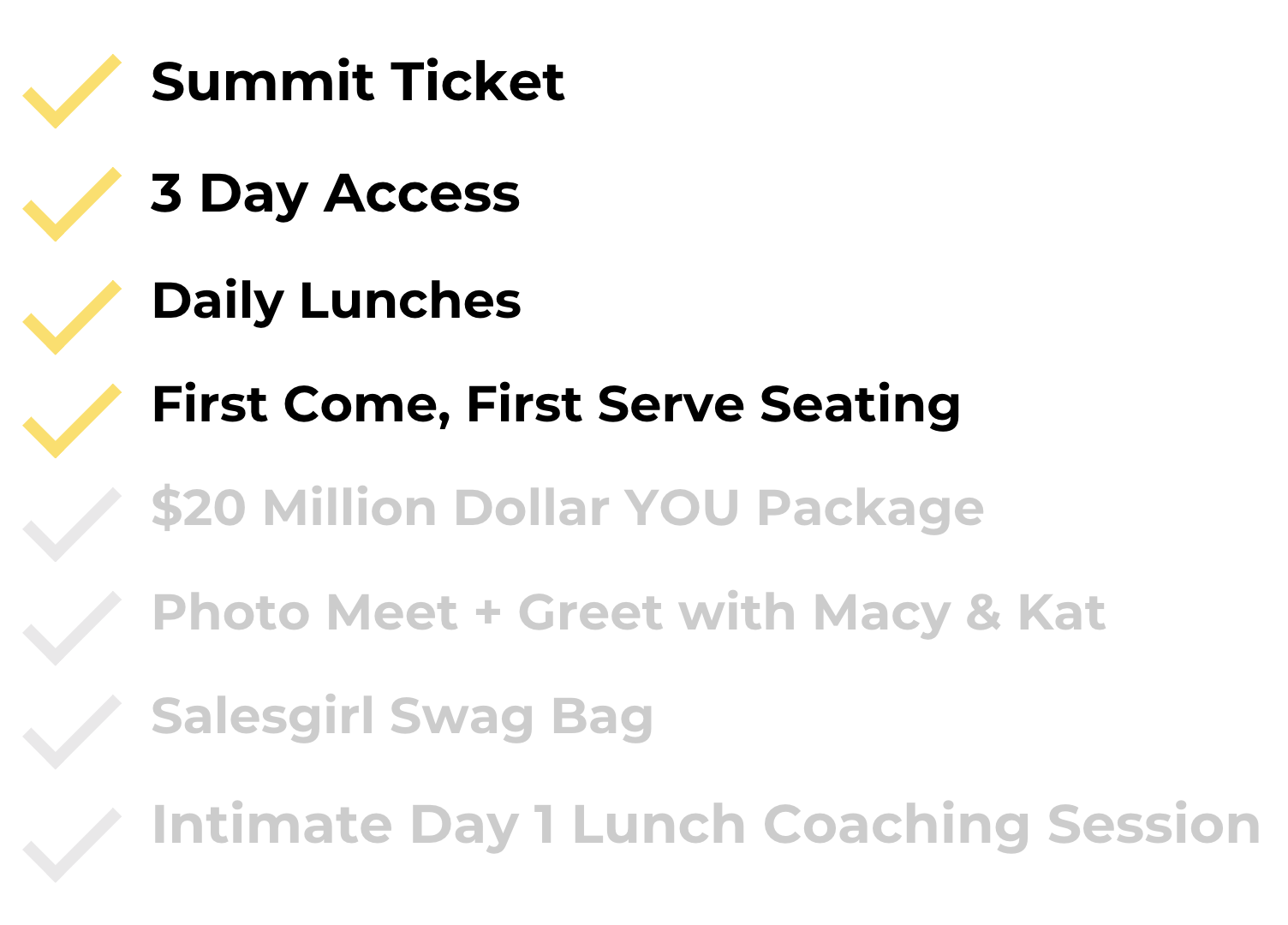
Task: Click the word "Session" in the last line
Action: 1153,826
